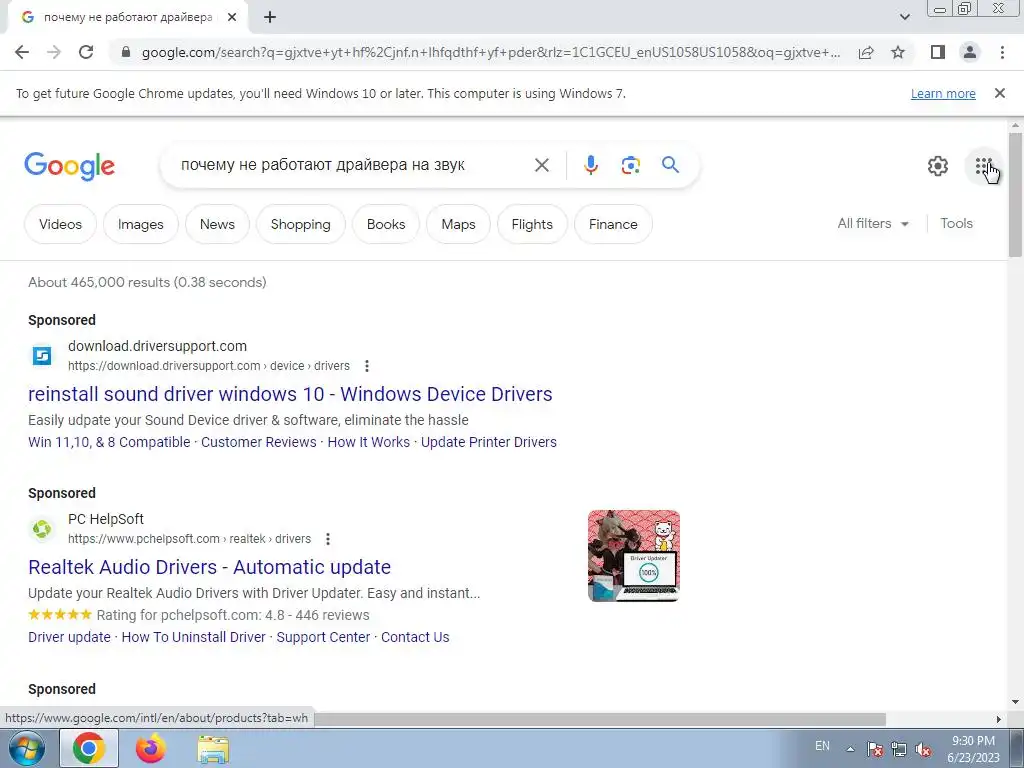Switch to the Flights results tab
The image size is (1024, 768).
(x=532, y=224)
